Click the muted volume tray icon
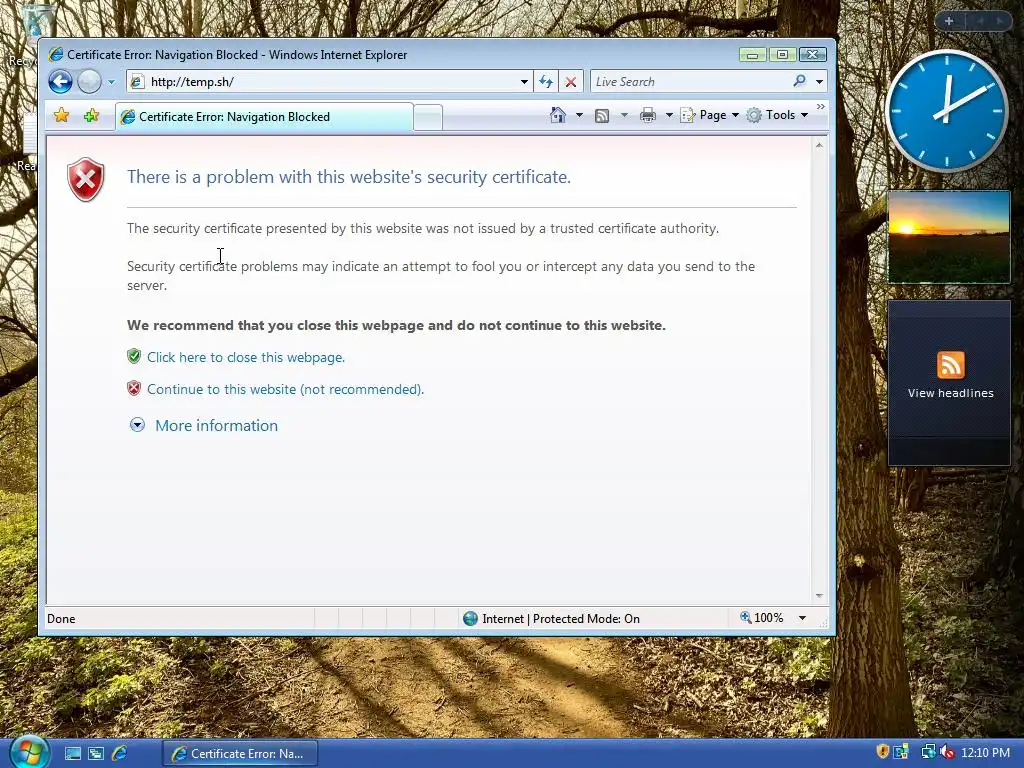This screenshot has height=768, width=1024. point(947,752)
